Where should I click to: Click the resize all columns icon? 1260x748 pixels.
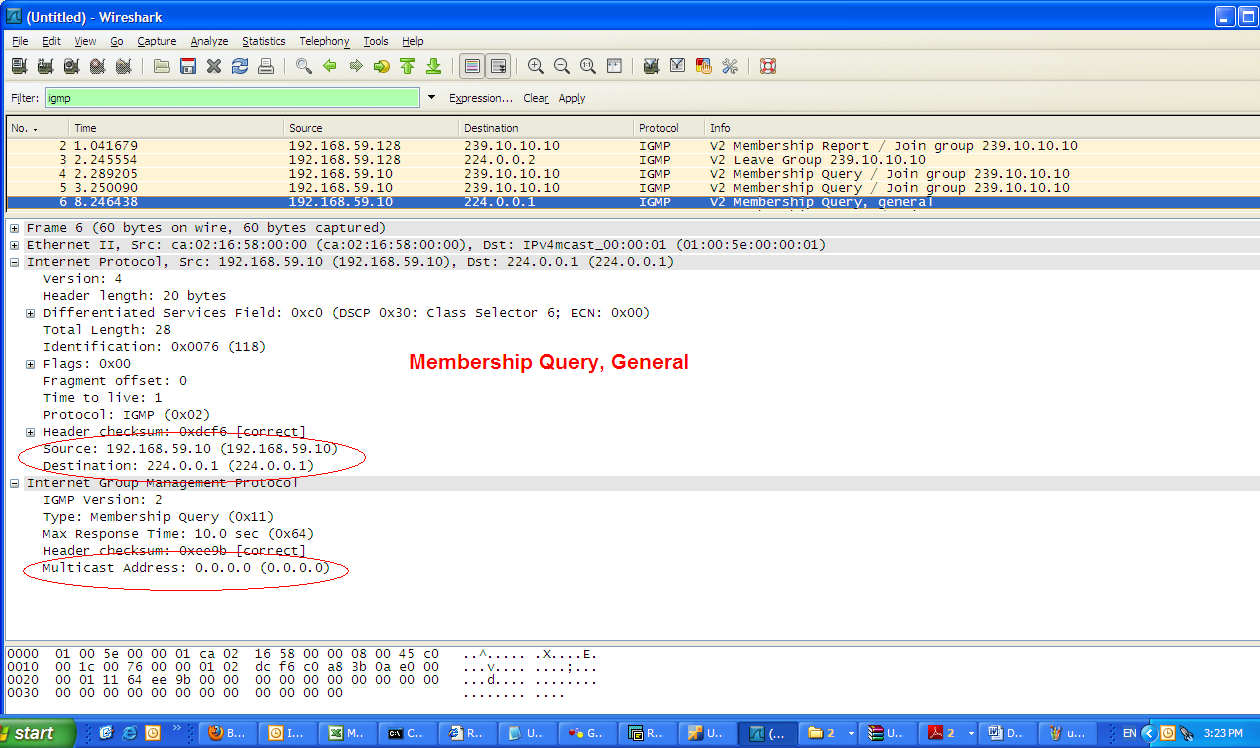pyautogui.click(x=614, y=66)
